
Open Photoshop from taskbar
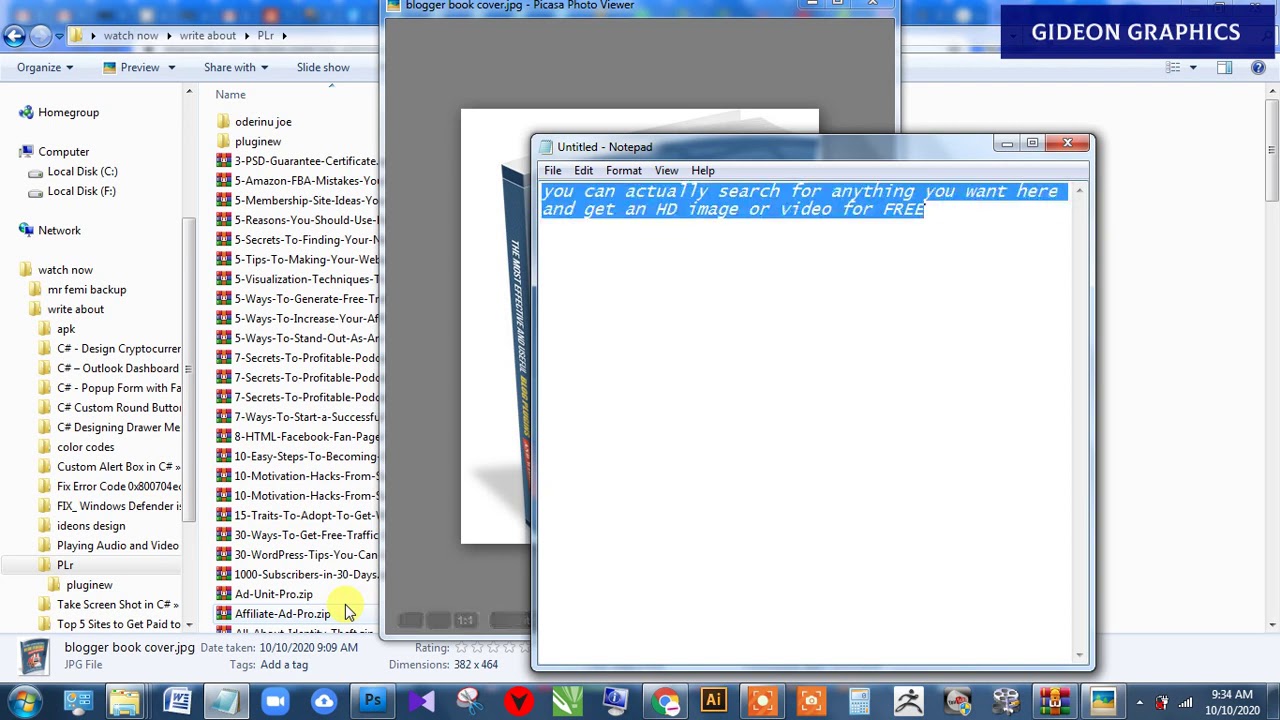click(x=372, y=702)
